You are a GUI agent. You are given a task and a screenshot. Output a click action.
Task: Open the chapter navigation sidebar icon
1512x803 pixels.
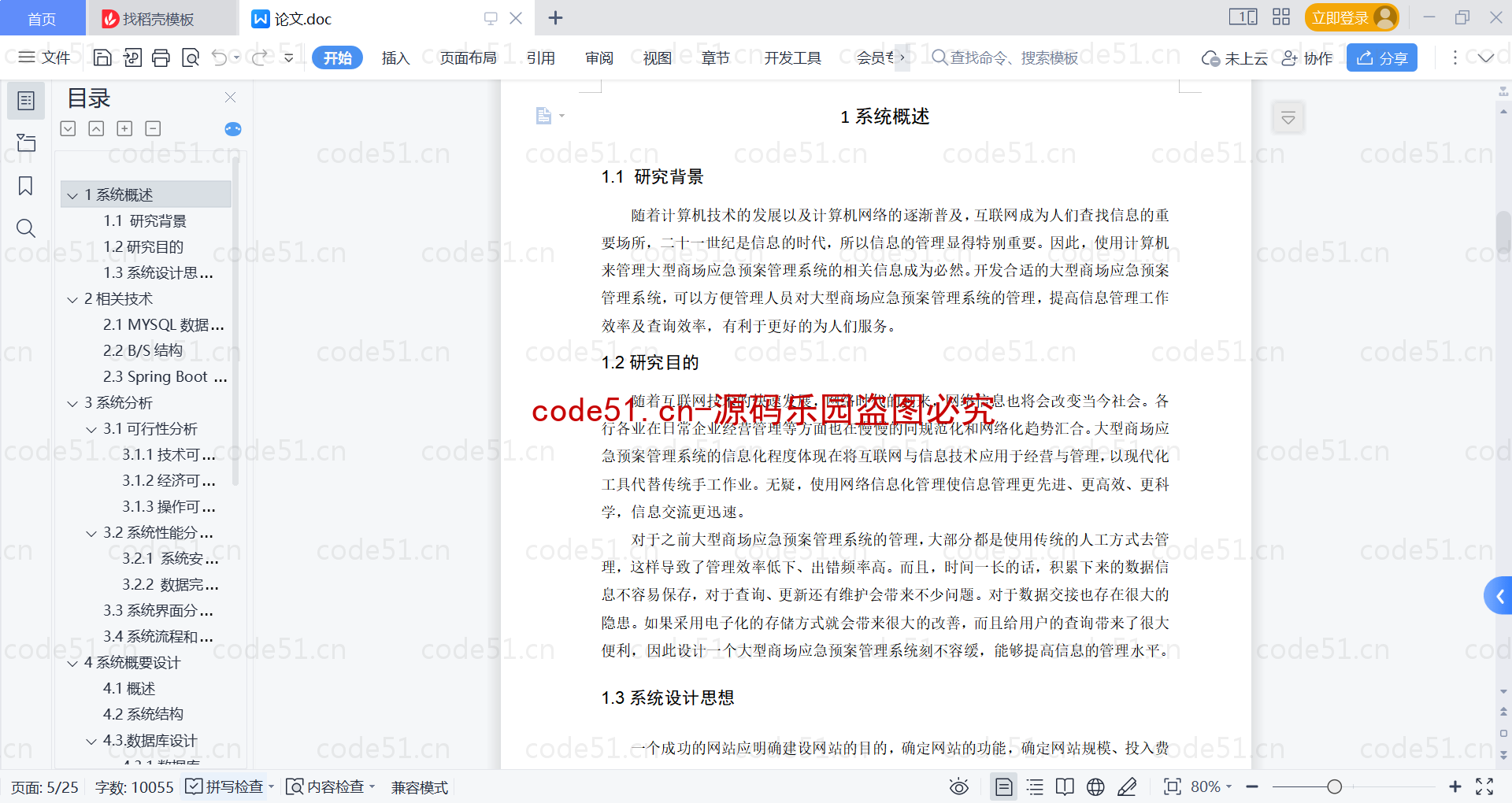coord(26,142)
